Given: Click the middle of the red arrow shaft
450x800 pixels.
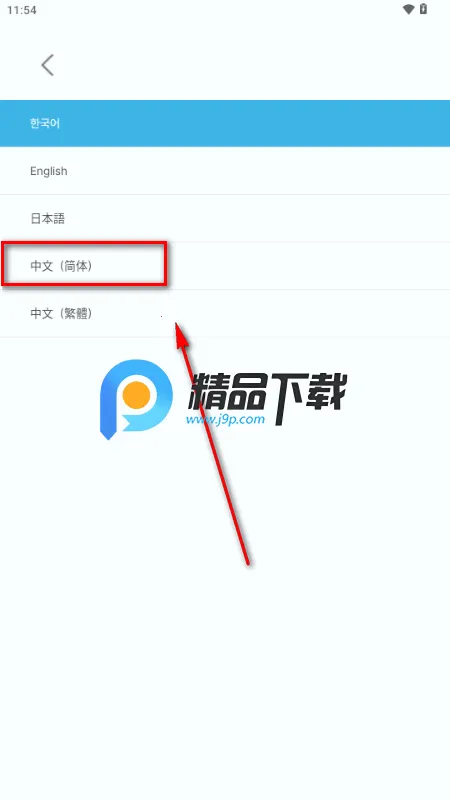Looking at the screenshot, I should 214,444.
